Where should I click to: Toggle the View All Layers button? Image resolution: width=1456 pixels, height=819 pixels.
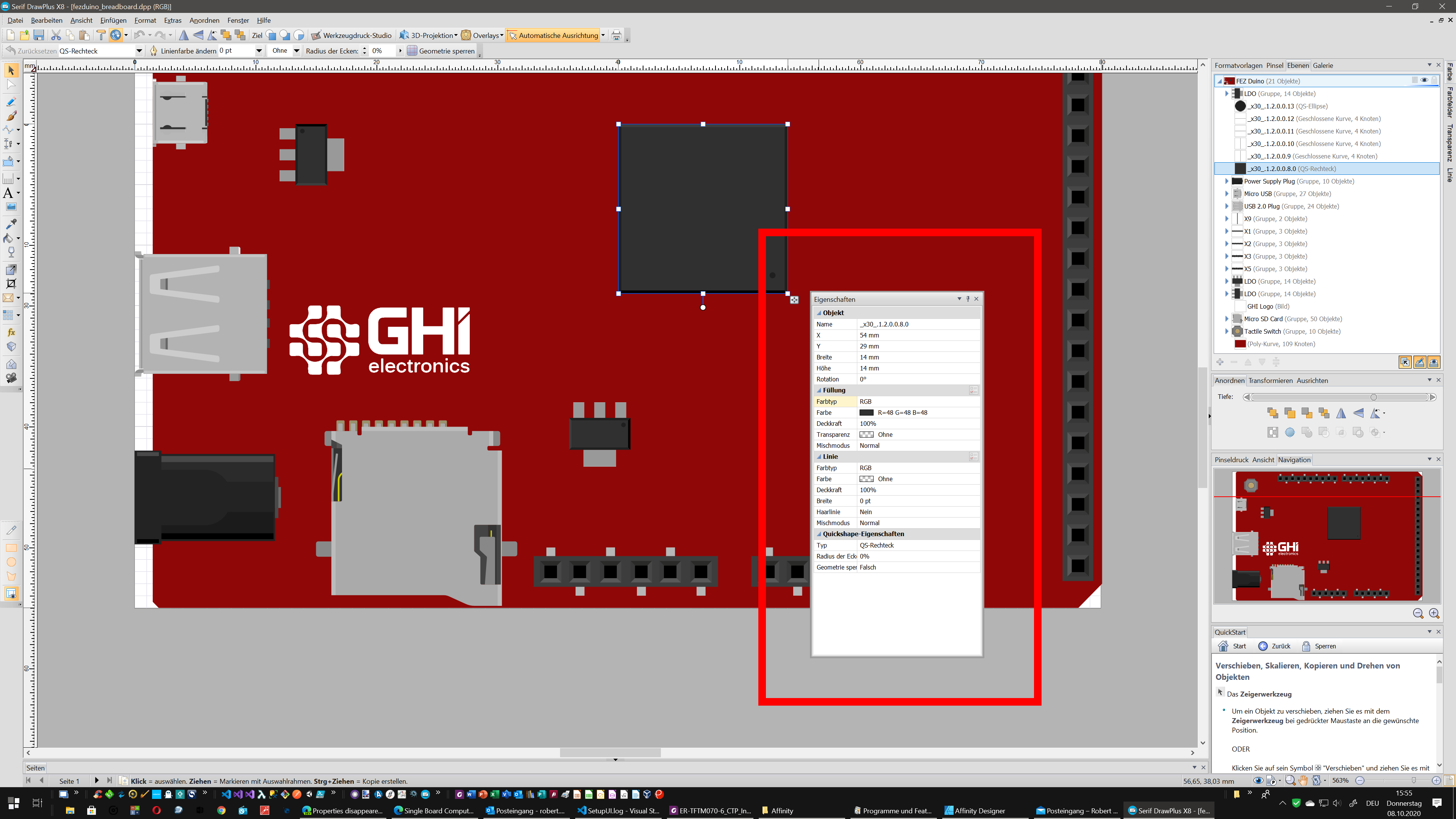[x=1433, y=362]
